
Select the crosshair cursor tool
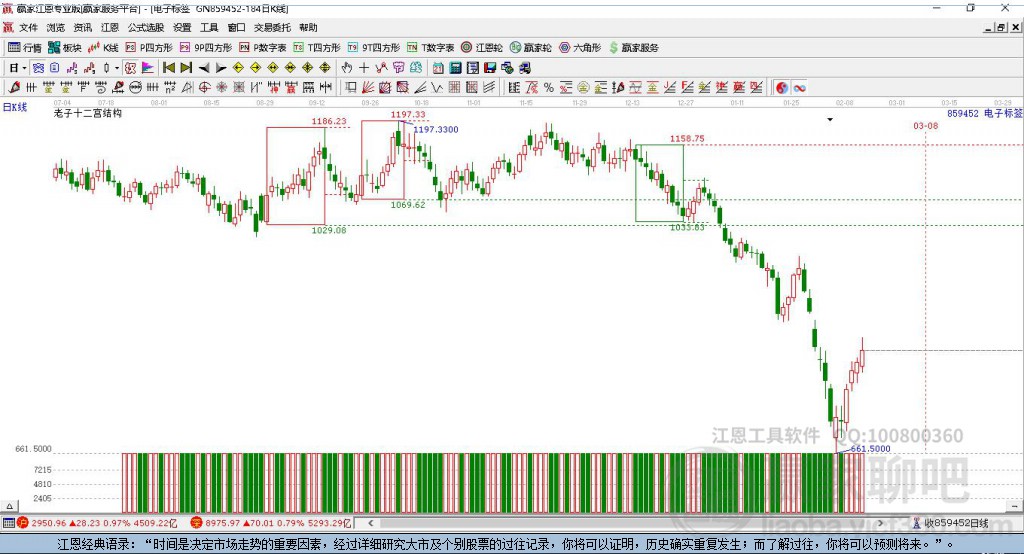364,68
